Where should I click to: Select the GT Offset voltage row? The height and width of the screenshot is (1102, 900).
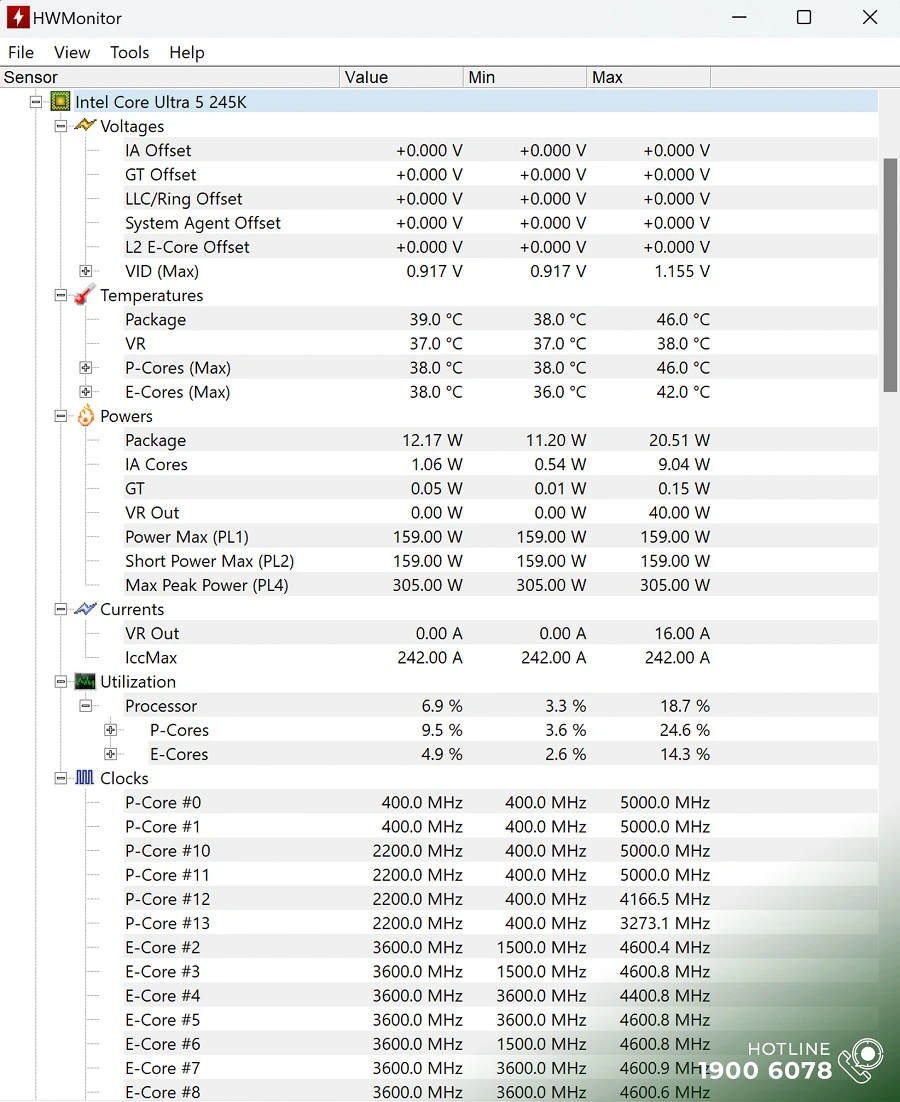pos(500,174)
